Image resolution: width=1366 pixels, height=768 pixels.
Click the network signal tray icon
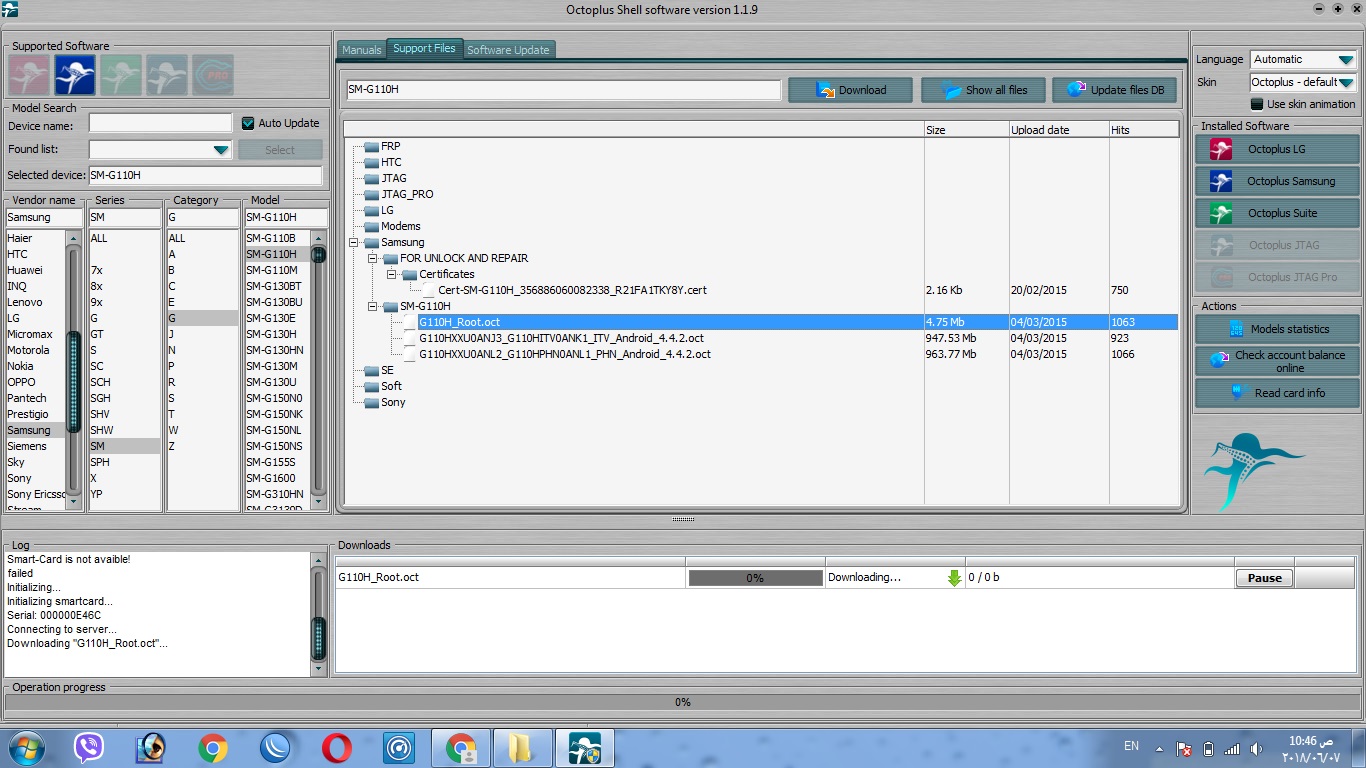(x=1232, y=748)
